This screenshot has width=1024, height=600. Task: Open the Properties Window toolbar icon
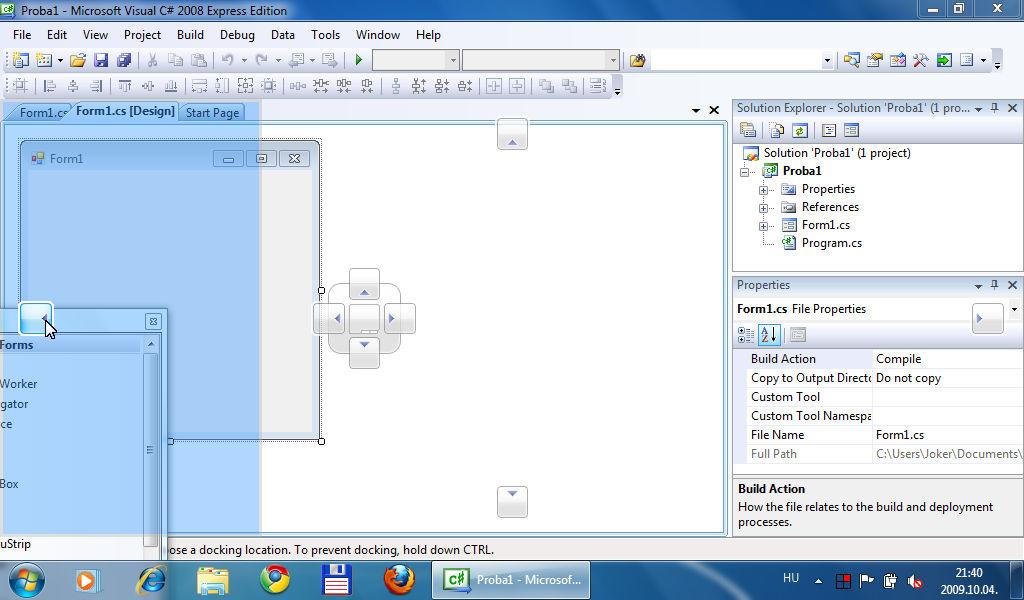tap(874, 61)
